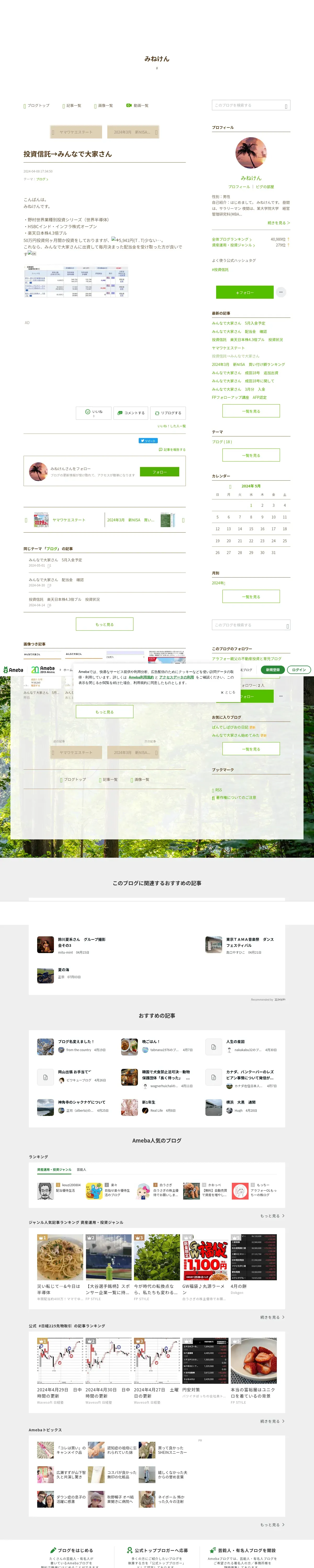Click 一覧を見る under テーマ

(251, 455)
